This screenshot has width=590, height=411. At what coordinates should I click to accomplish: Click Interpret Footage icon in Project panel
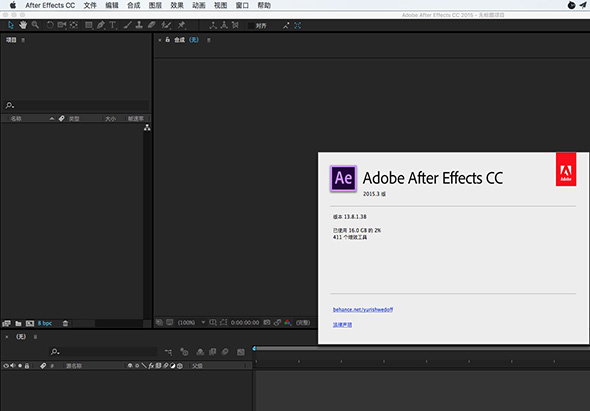pyautogui.click(x=6, y=323)
